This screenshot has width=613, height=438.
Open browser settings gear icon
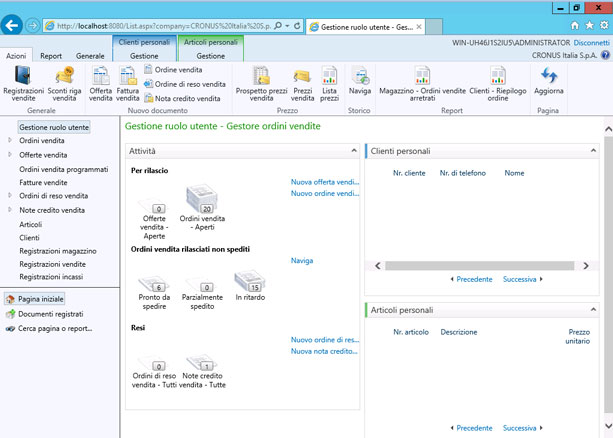pyautogui.click(x=604, y=26)
